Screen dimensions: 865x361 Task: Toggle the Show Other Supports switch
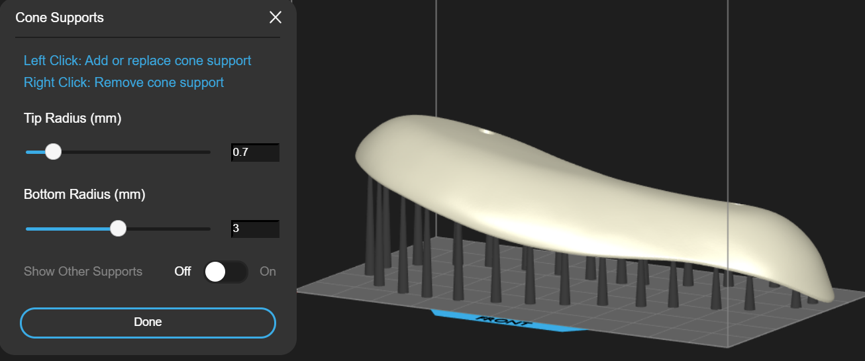point(225,272)
